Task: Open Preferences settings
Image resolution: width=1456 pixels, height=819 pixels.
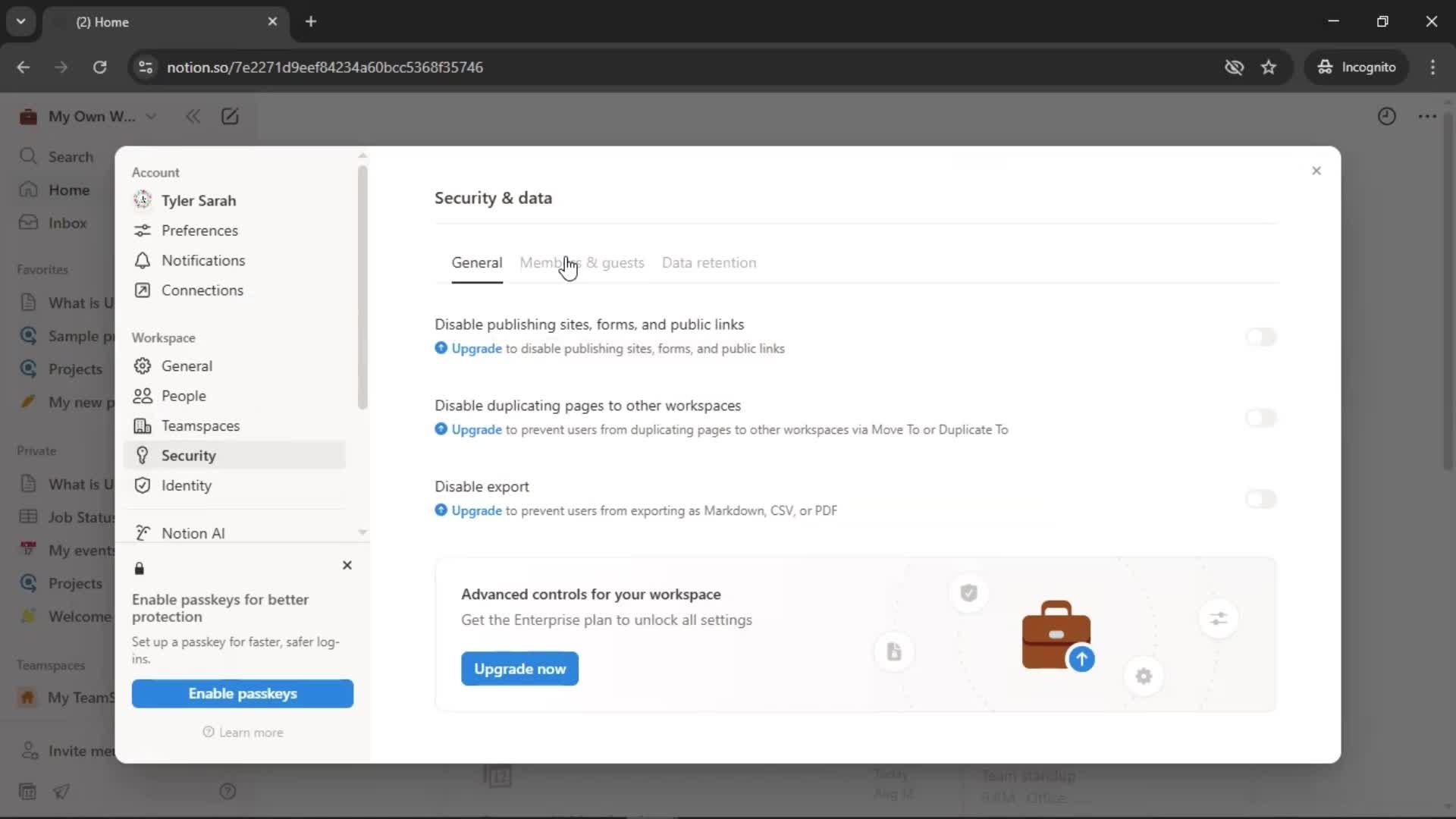Action: tap(234, 231)
